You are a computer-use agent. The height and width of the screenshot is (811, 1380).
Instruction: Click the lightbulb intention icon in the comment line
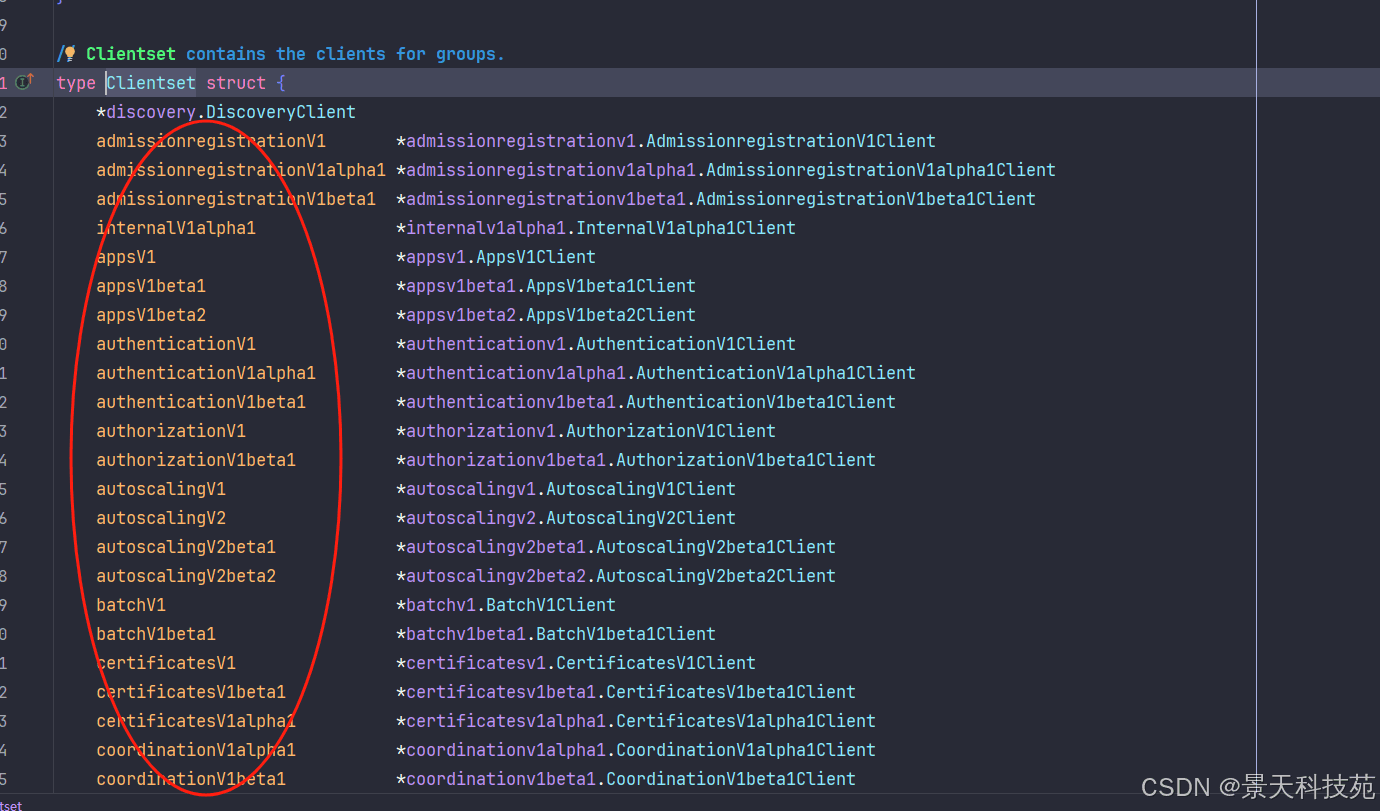(70, 54)
